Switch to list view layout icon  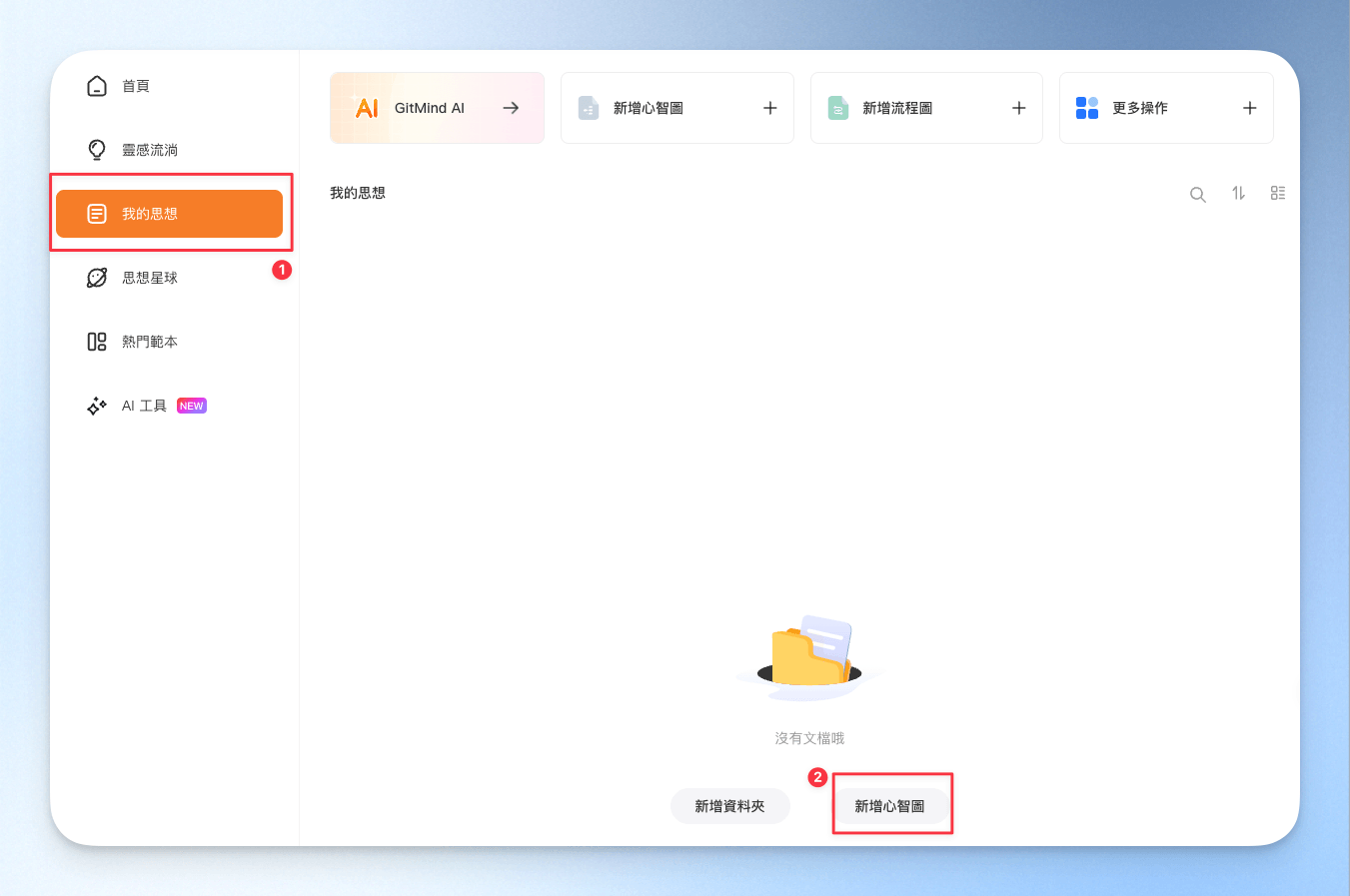coord(1278,193)
